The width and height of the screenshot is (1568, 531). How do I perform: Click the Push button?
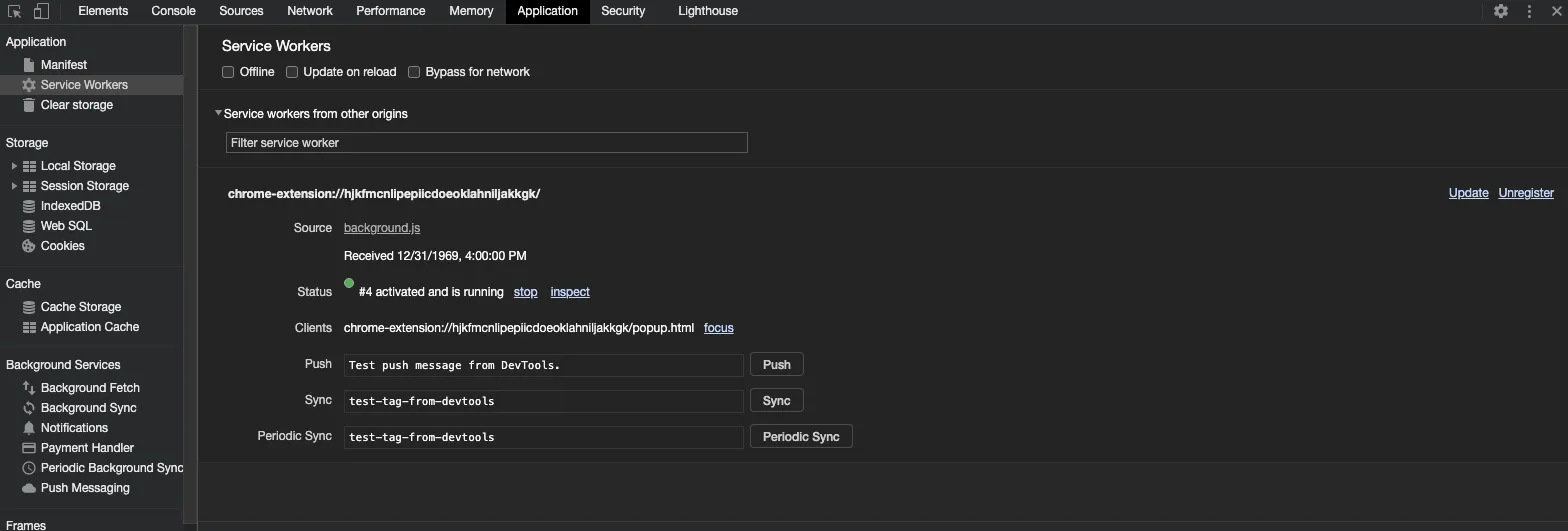777,365
